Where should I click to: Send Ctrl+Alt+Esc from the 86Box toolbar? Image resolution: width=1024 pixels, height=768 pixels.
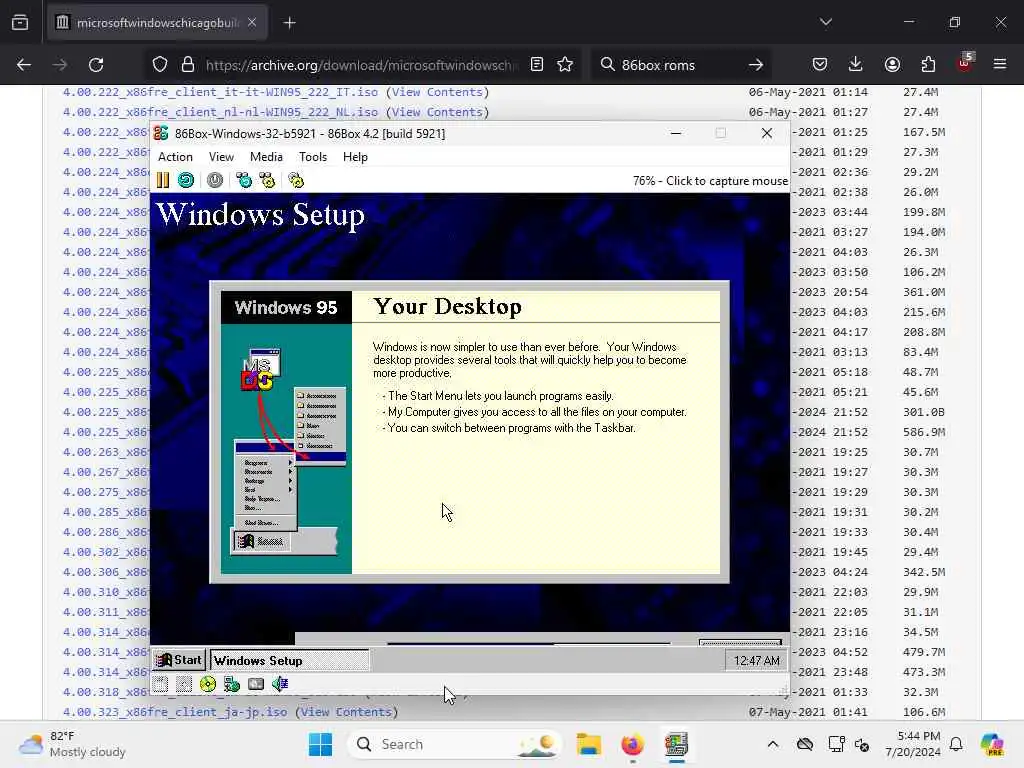(x=268, y=180)
